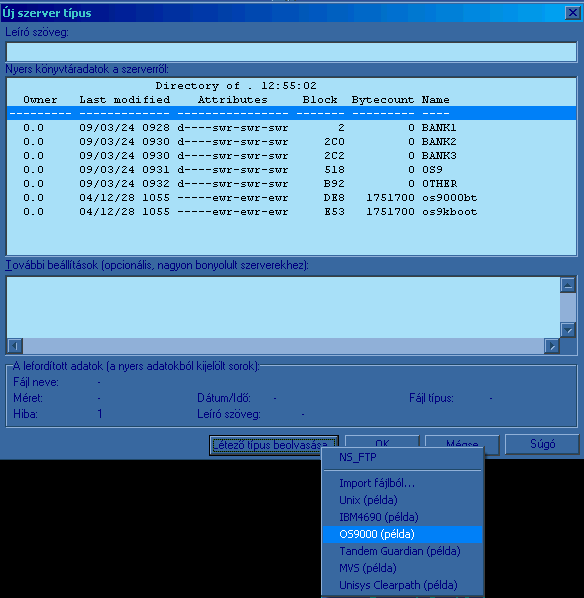Select the os9000bt file row
Screen dimensions: 584x598
(x=291, y=198)
